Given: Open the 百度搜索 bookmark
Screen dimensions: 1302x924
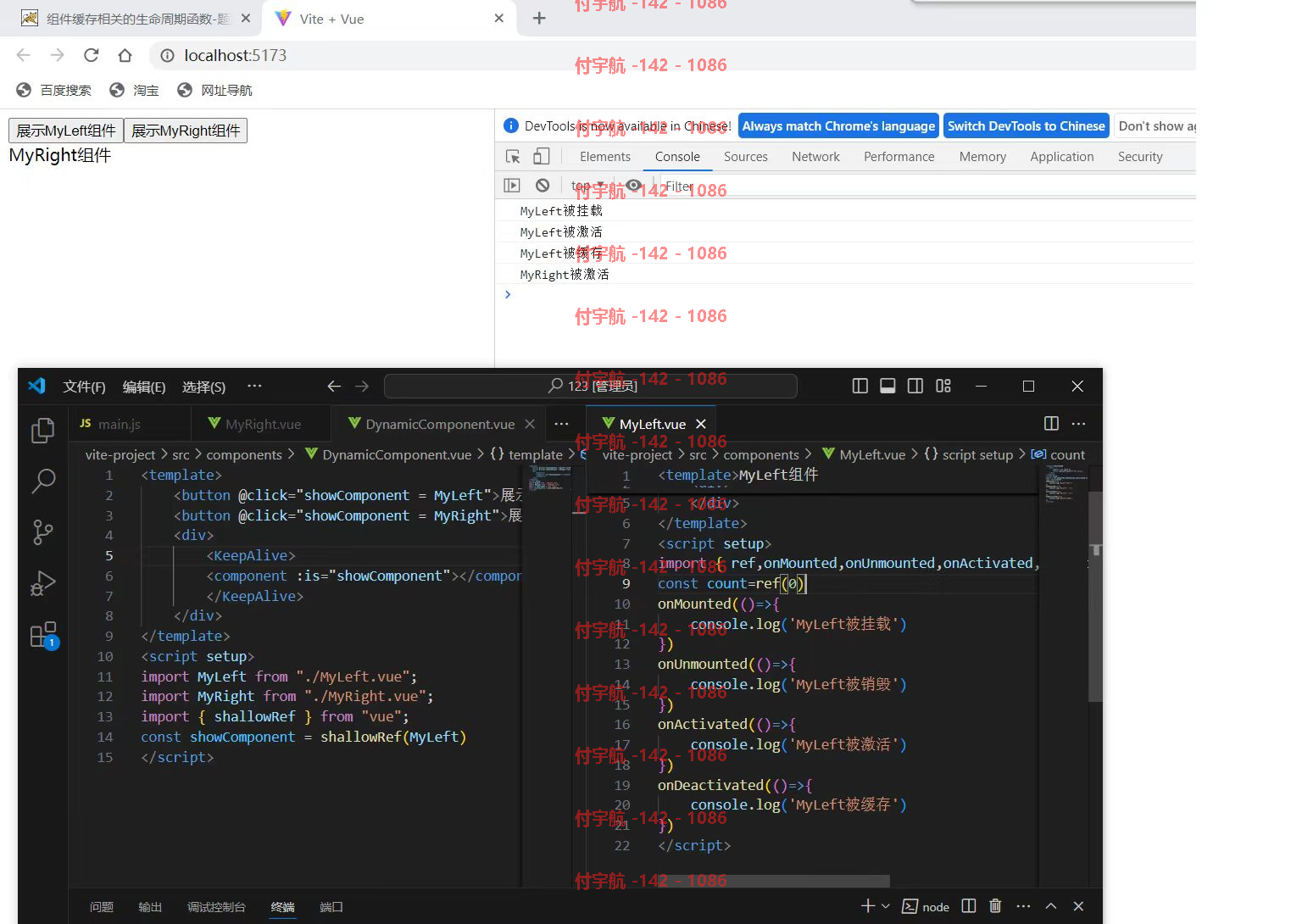Looking at the screenshot, I should pyautogui.click(x=53, y=90).
